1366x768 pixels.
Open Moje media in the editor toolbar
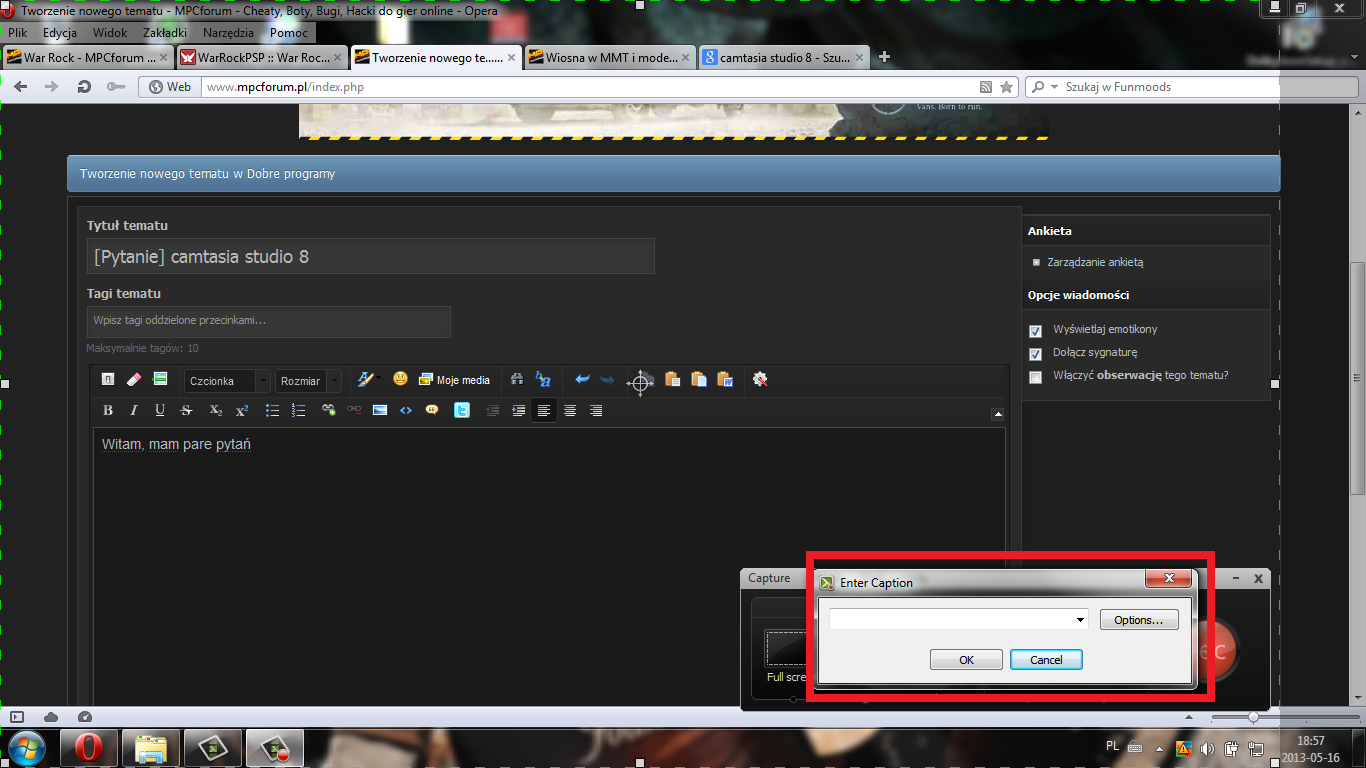(454, 380)
